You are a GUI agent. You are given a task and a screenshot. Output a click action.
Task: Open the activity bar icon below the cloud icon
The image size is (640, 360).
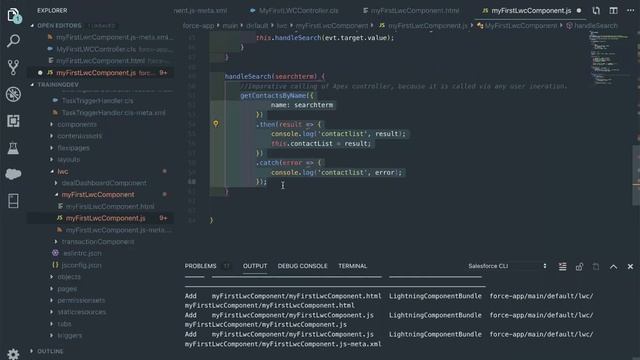13,201
